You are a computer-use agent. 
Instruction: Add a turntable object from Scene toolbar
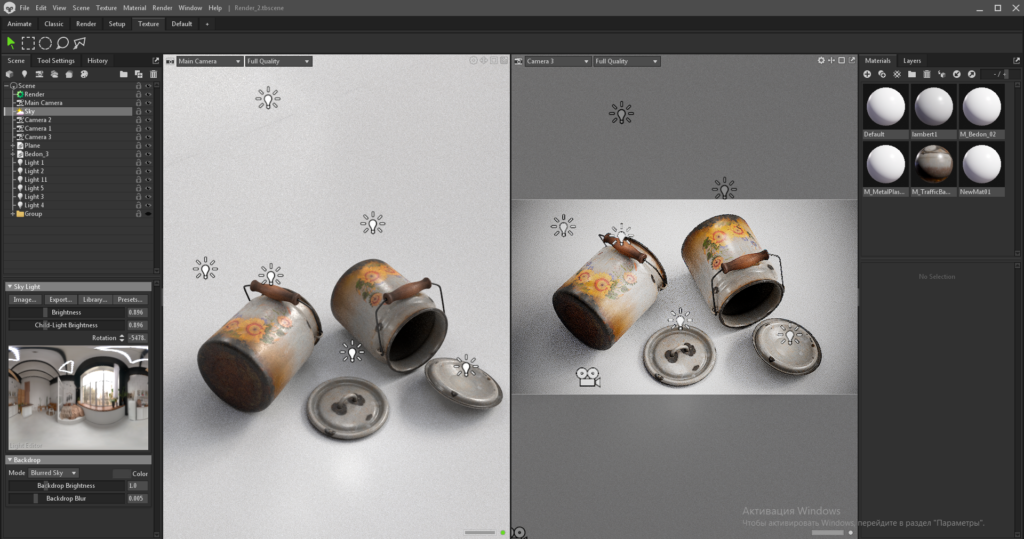(x=84, y=74)
